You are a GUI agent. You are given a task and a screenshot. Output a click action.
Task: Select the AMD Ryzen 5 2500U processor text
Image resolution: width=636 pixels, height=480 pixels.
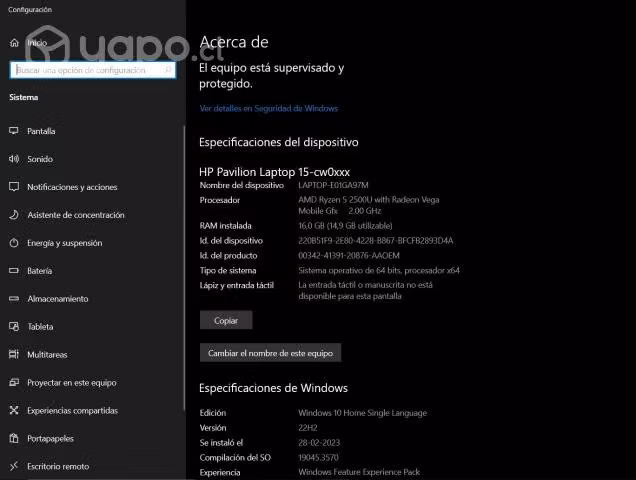[369, 205]
